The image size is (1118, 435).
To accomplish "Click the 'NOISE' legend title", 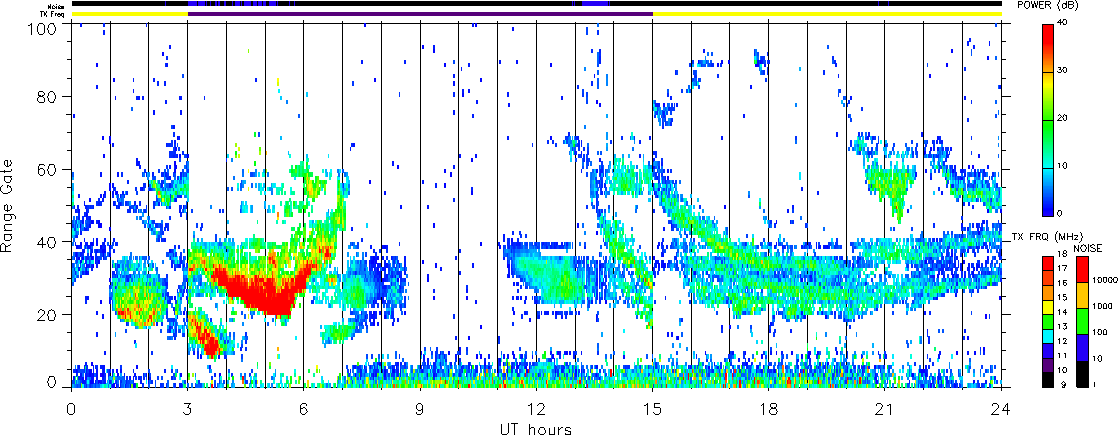I will click(1087, 248).
